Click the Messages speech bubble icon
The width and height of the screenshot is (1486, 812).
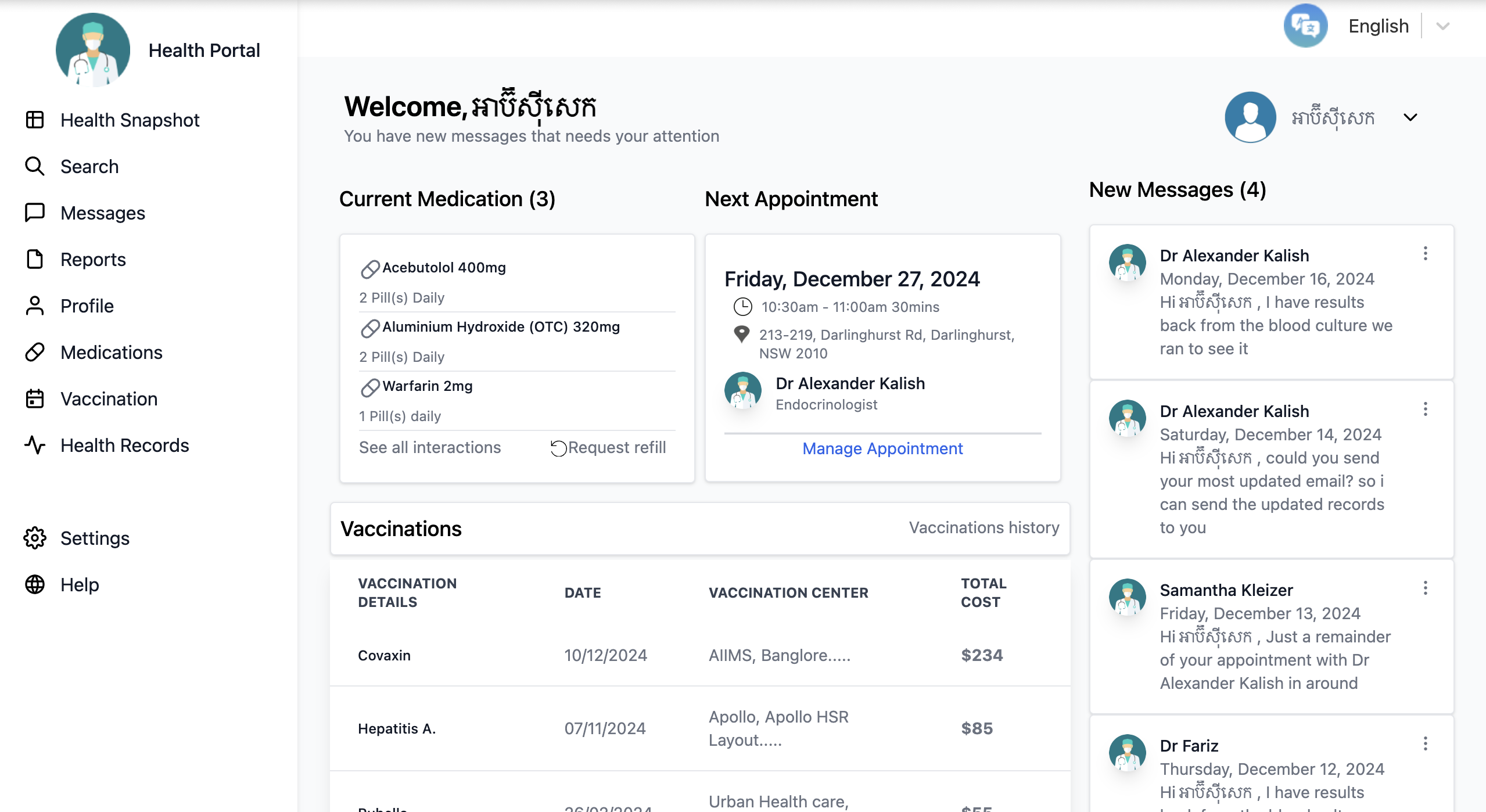point(35,213)
